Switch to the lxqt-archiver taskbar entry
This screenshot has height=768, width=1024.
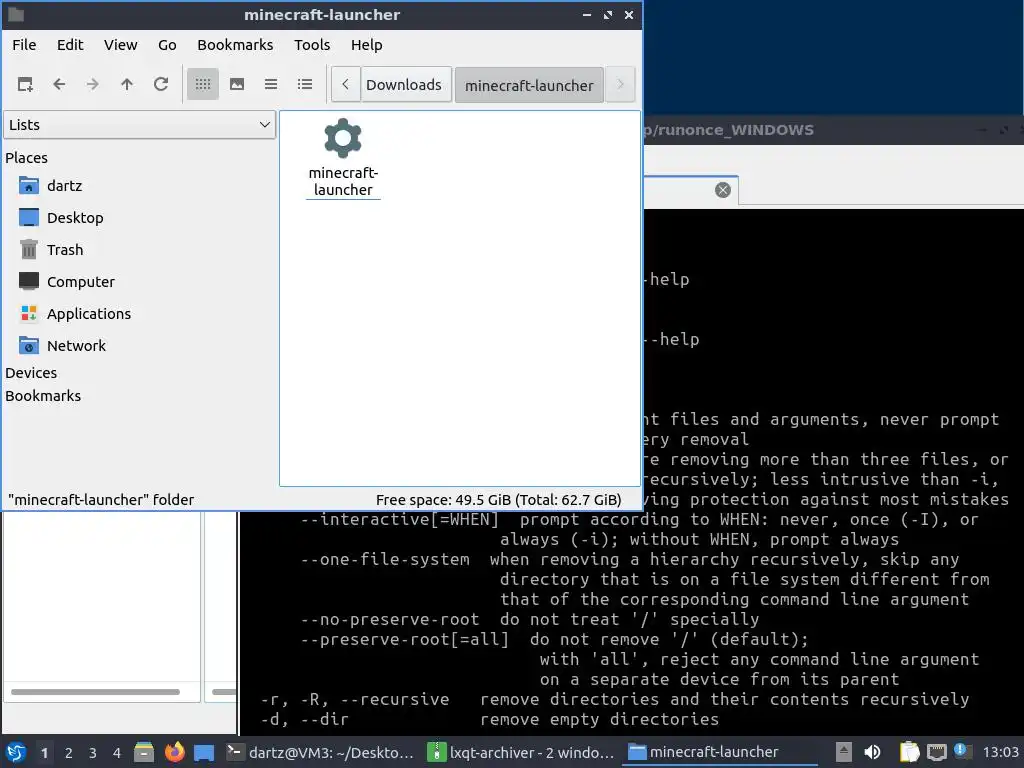520,752
